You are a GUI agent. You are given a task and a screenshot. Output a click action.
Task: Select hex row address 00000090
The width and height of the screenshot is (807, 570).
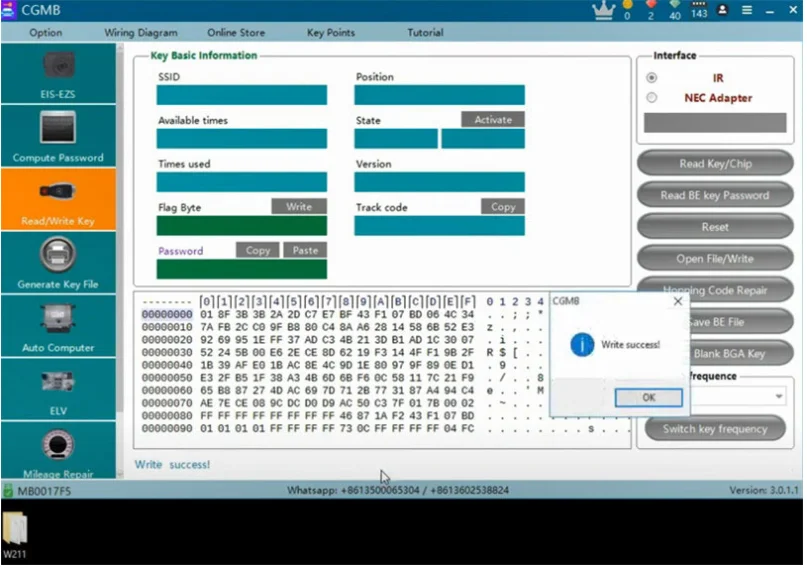[167, 428]
